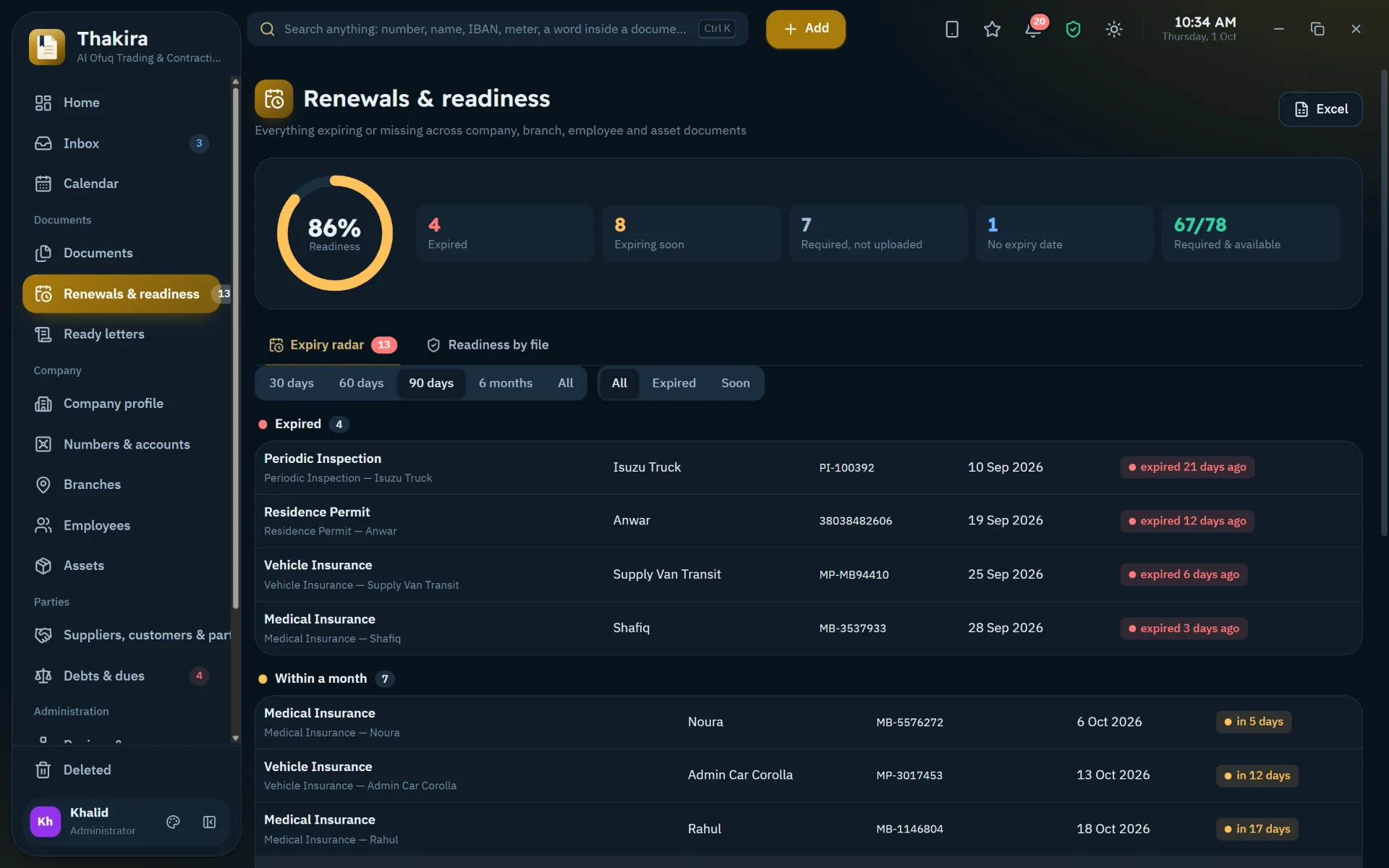1389x868 pixels.
Task: Open Company profile page
Action: pyautogui.click(x=122, y=404)
